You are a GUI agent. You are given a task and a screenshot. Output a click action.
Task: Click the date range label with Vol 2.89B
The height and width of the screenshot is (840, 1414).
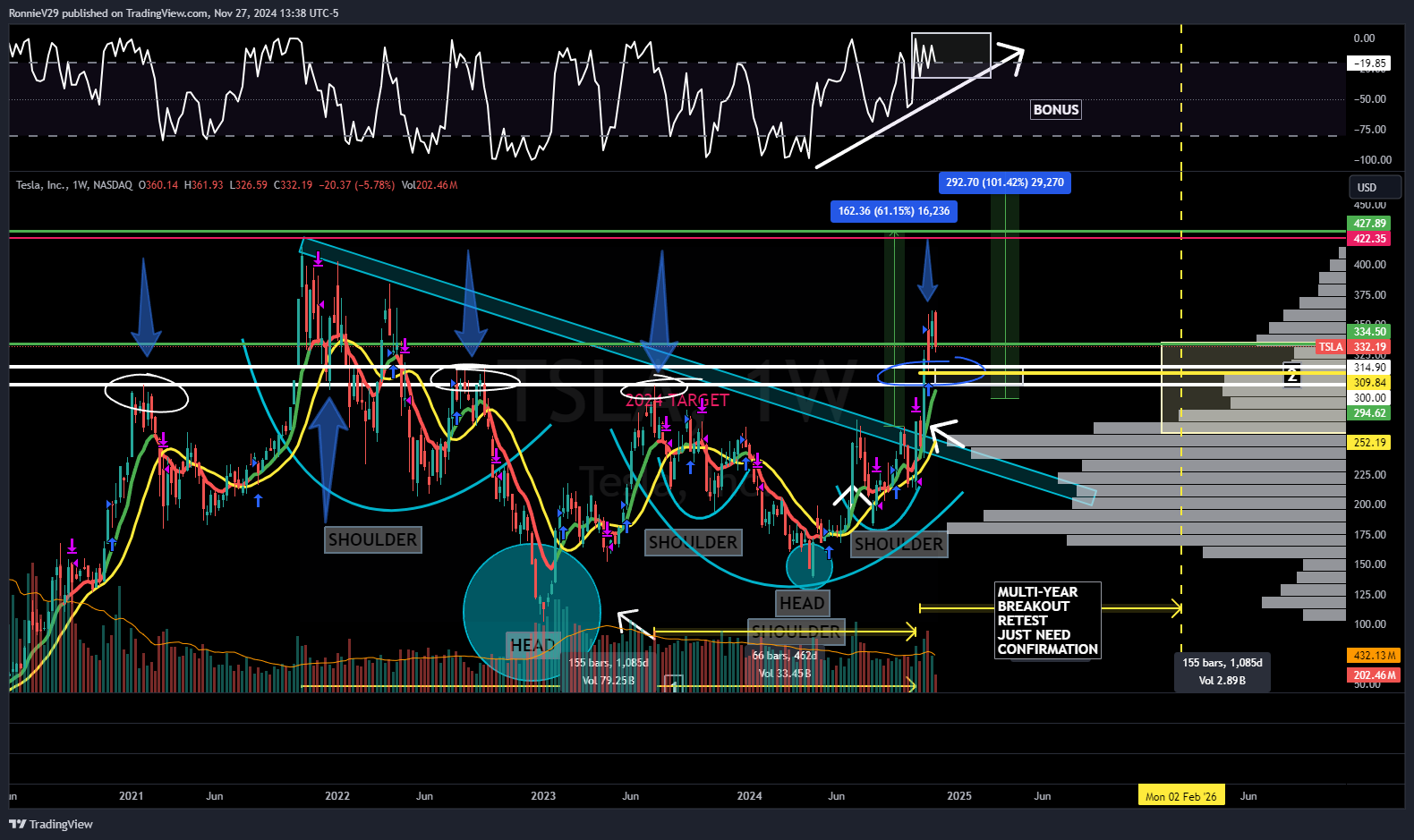click(x=1222, y=672)
